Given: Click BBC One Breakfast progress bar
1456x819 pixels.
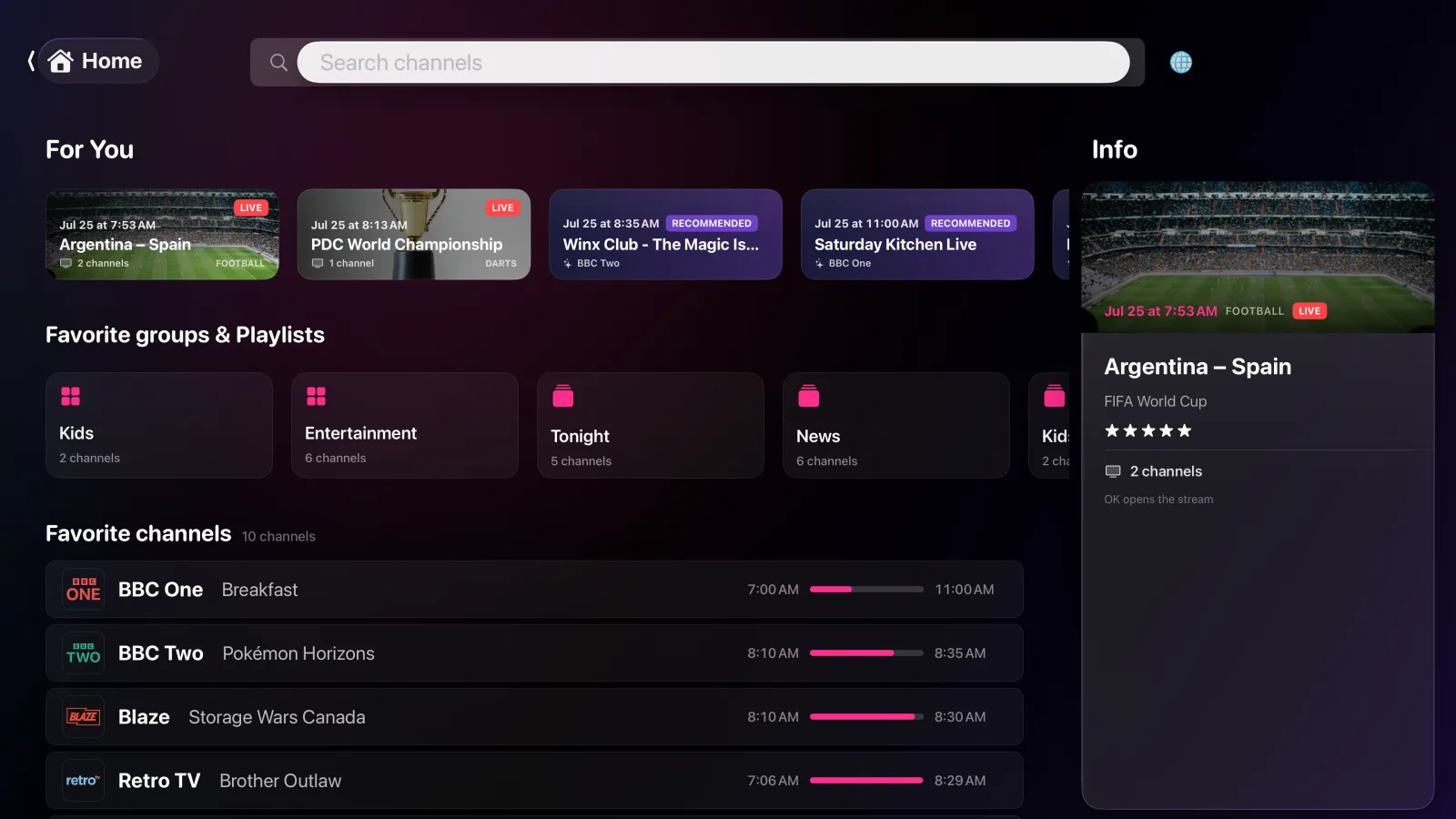Looking at the screenshot, I should (866, 590).
